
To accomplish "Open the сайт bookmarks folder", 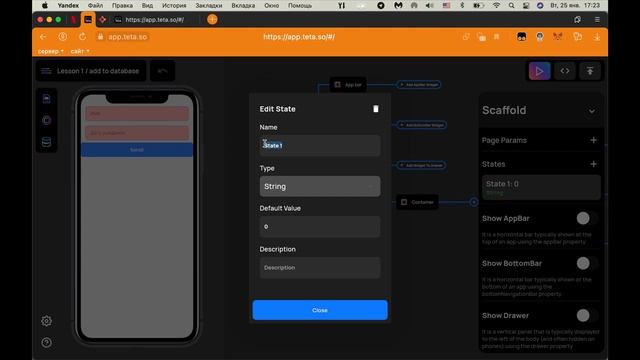I will 80,51.
